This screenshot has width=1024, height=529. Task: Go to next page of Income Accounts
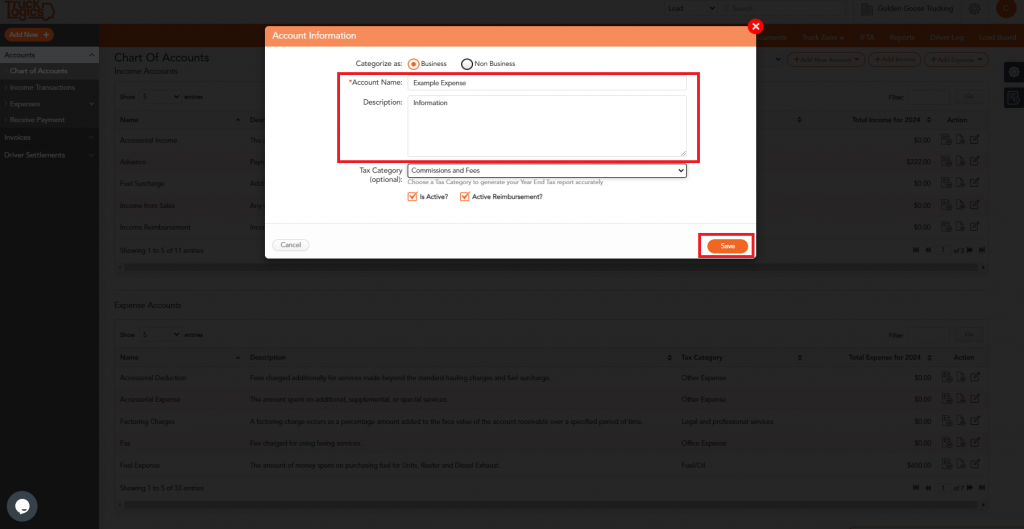970,250
